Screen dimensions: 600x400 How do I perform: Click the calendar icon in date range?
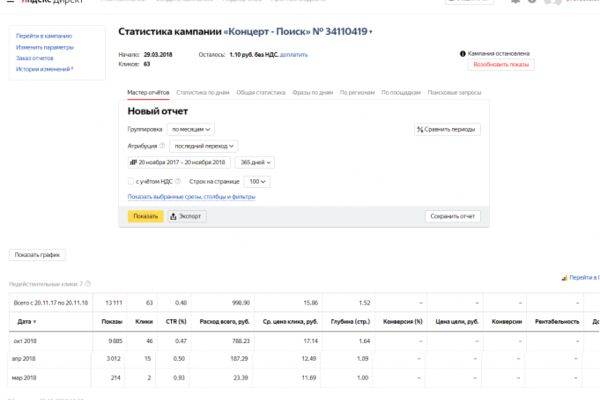(x=134, y=162)
